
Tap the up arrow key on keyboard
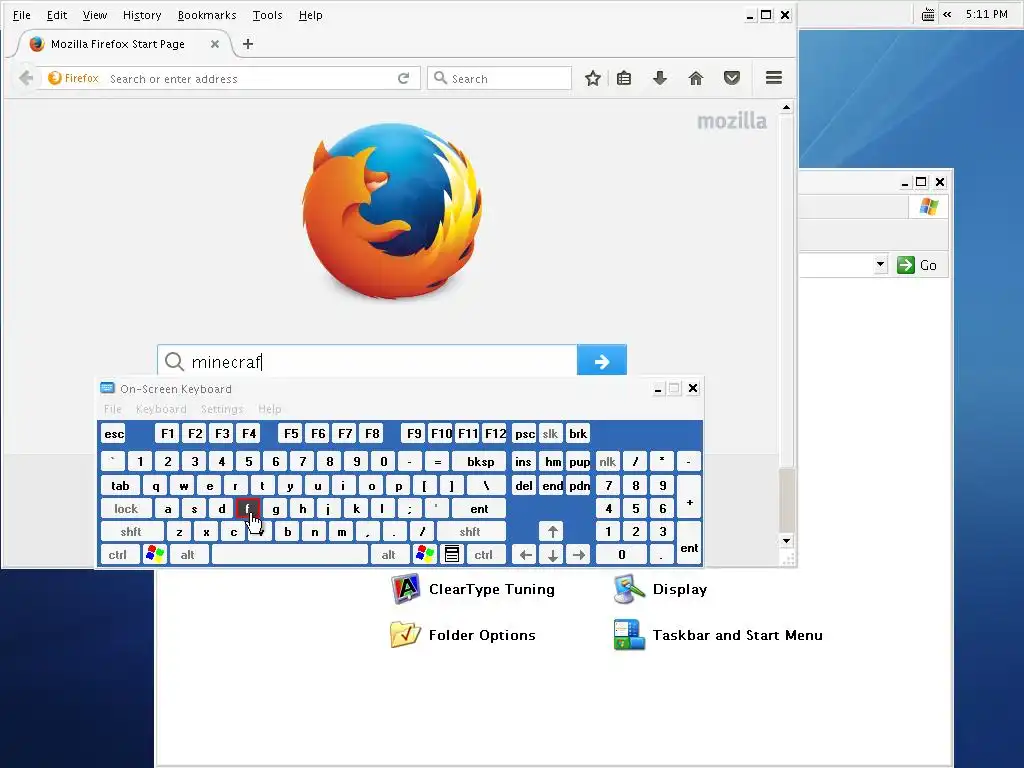pyautogui.click(x=552, y=532)
